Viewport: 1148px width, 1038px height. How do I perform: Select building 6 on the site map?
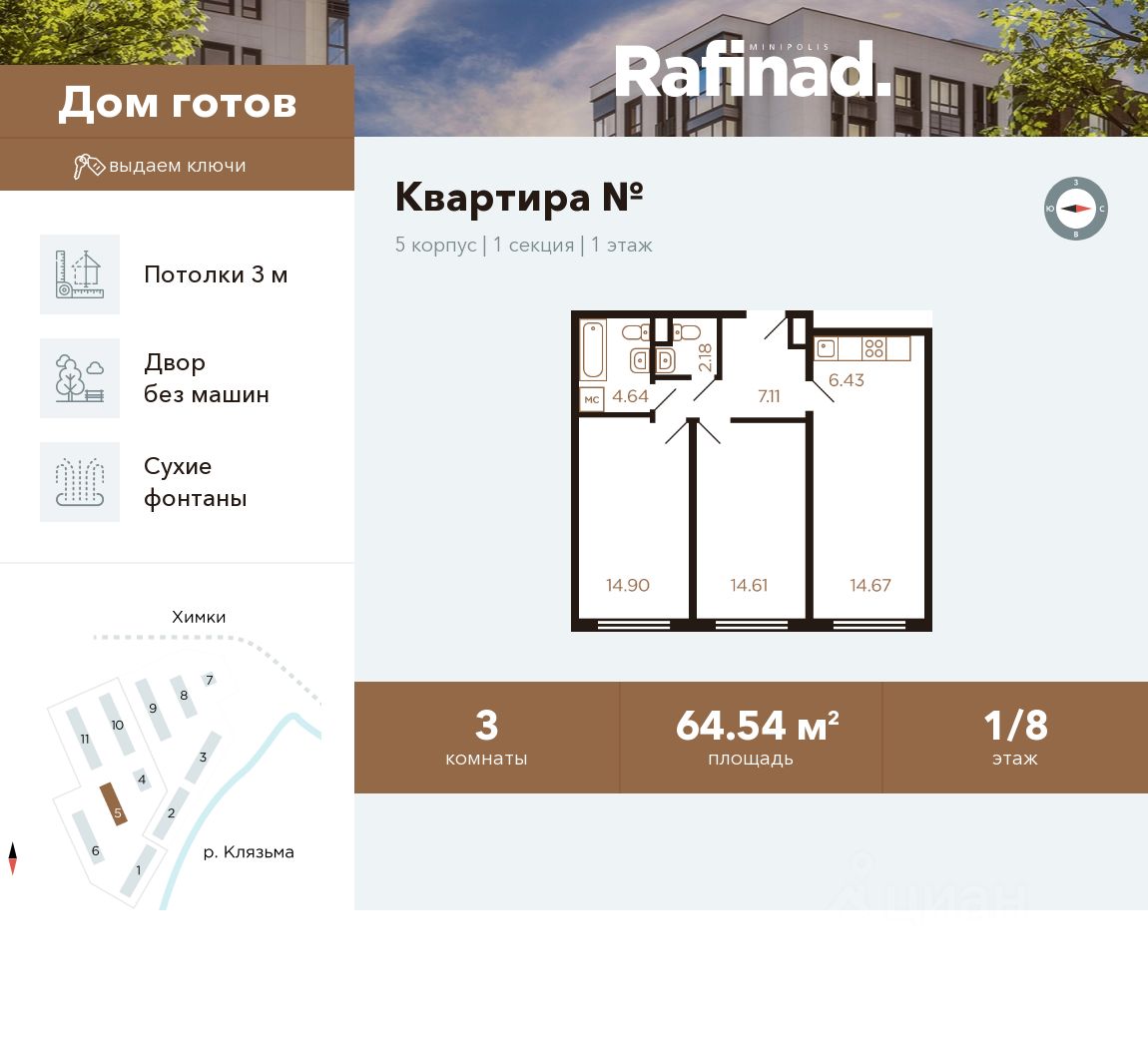point(89,838)
